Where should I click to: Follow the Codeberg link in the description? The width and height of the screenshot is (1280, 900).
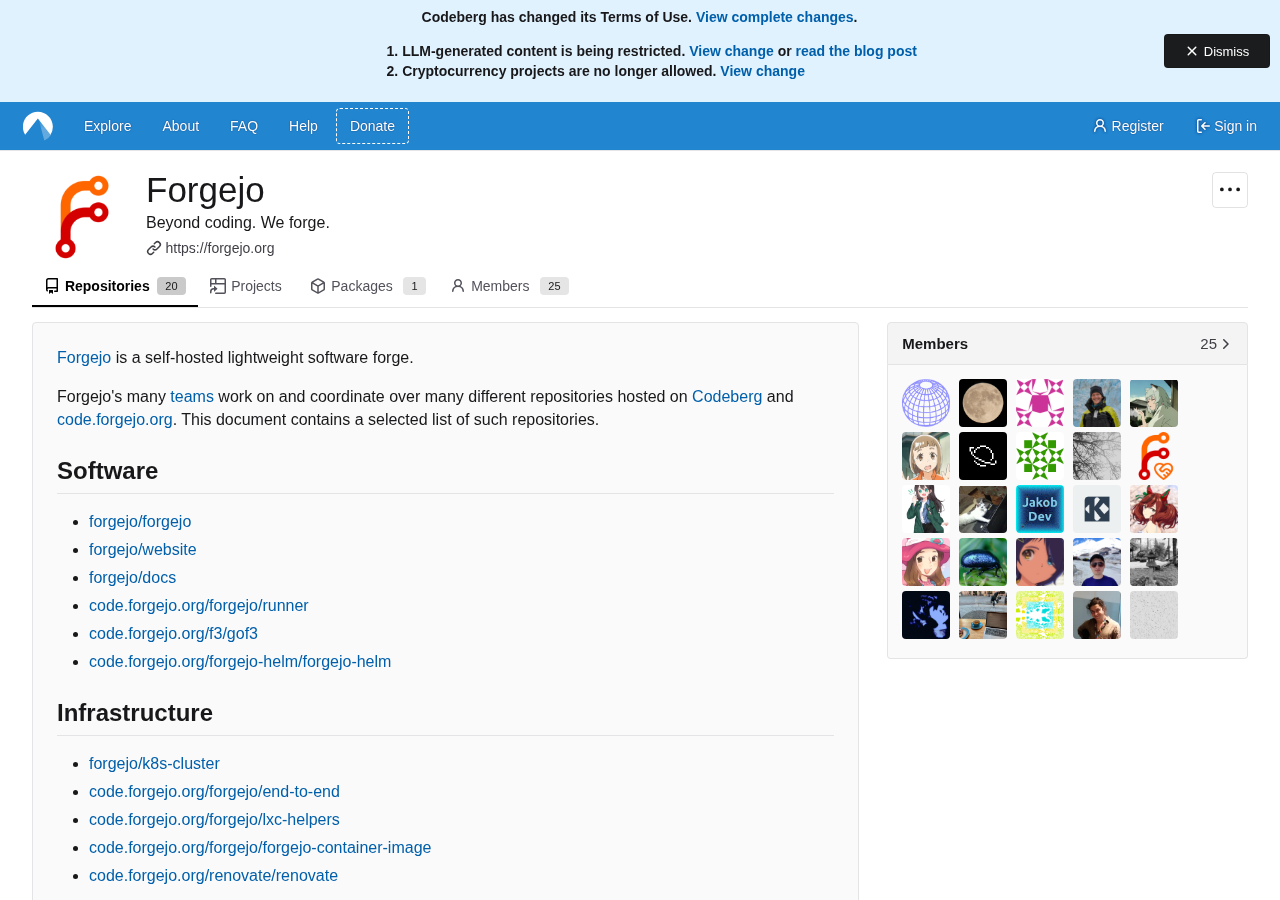727,396
